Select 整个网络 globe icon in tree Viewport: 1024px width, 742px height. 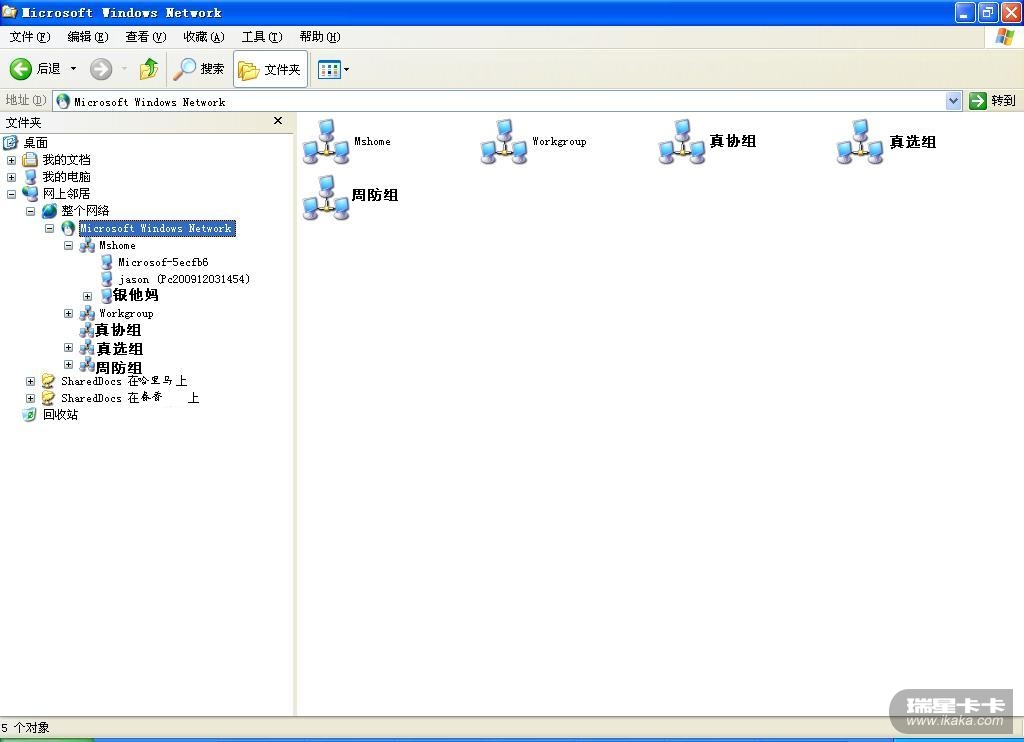coord(49,210)
